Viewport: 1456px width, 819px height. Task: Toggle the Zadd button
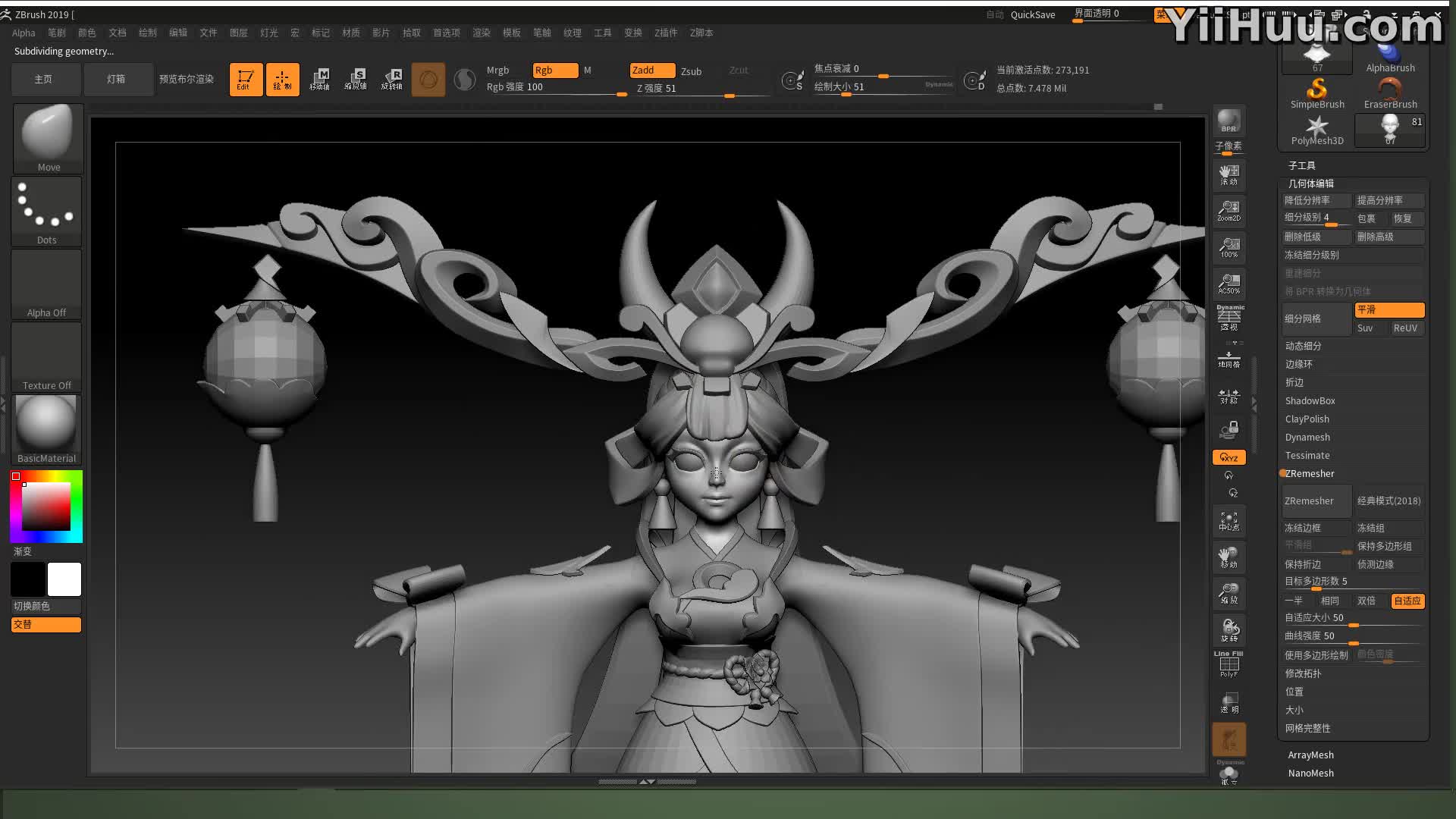pos(652,71)
